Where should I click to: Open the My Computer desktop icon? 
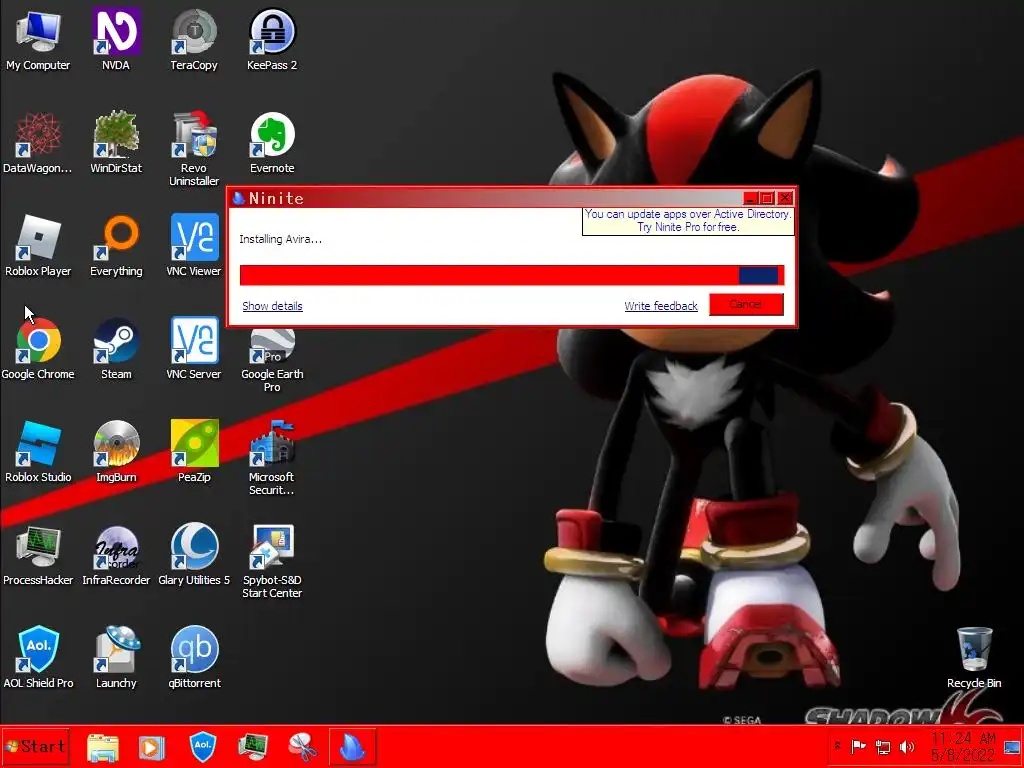pyautogui.click(x=38, y=39)
